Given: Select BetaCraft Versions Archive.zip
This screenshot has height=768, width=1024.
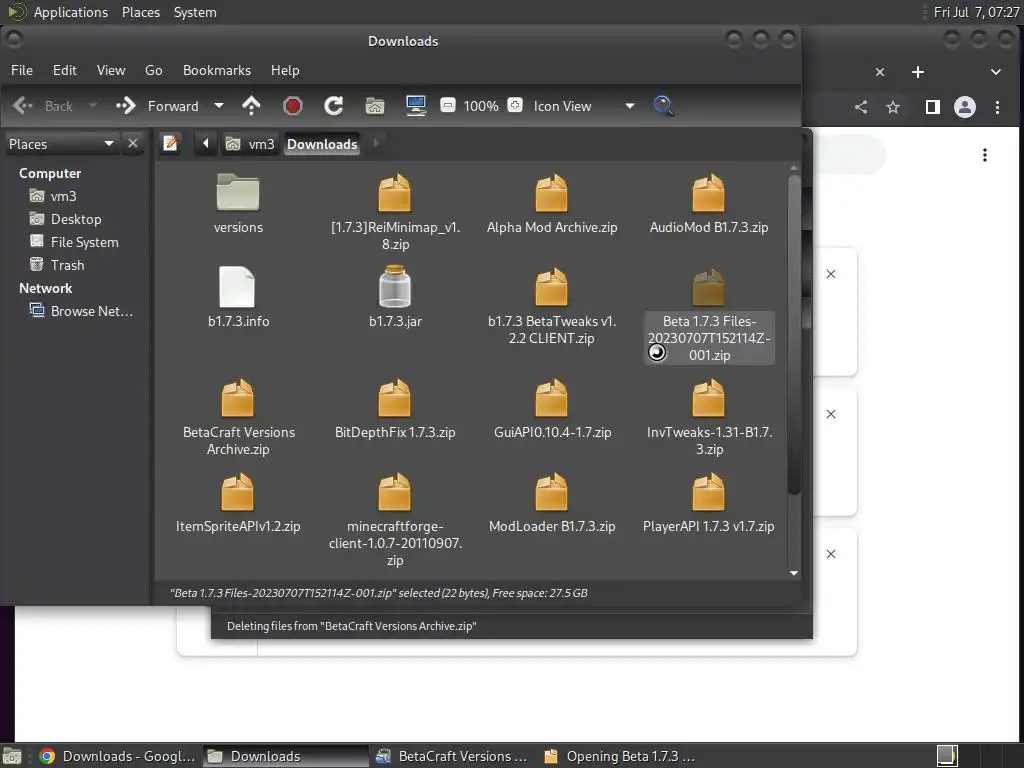Looking at the screenshot, I should (x=238, y=417).
